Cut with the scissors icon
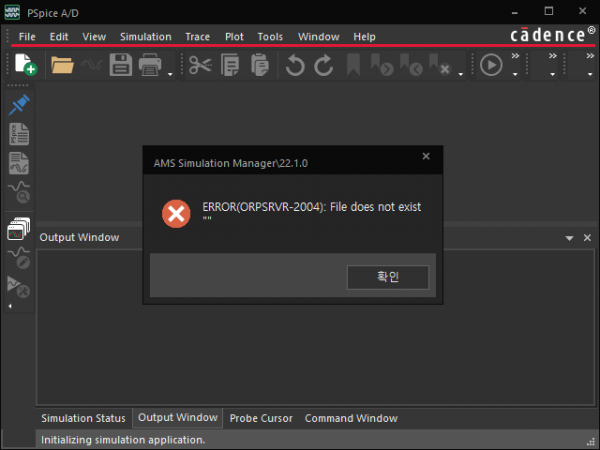The width and height of the screenshot is (600, 450). click(200, 65)
